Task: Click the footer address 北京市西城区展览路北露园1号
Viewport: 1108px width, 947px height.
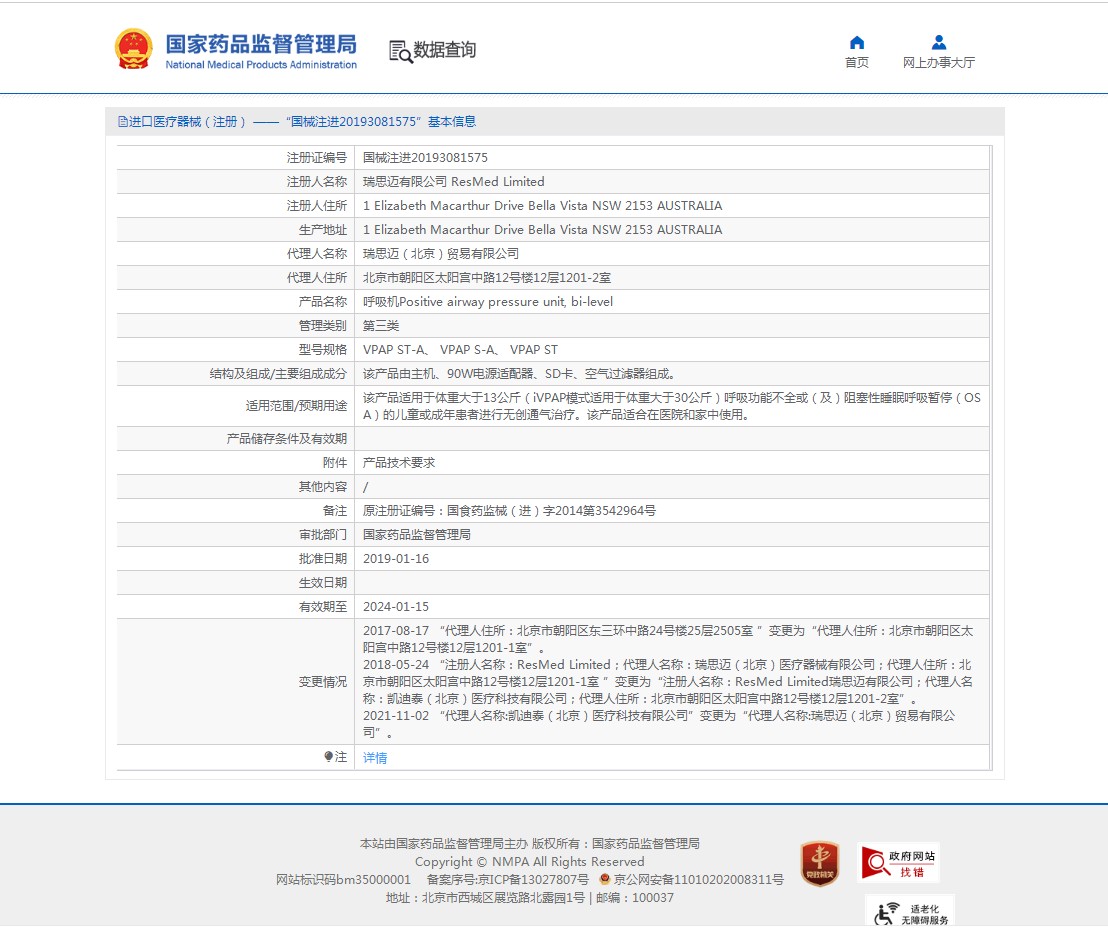Action: point(503,898)
